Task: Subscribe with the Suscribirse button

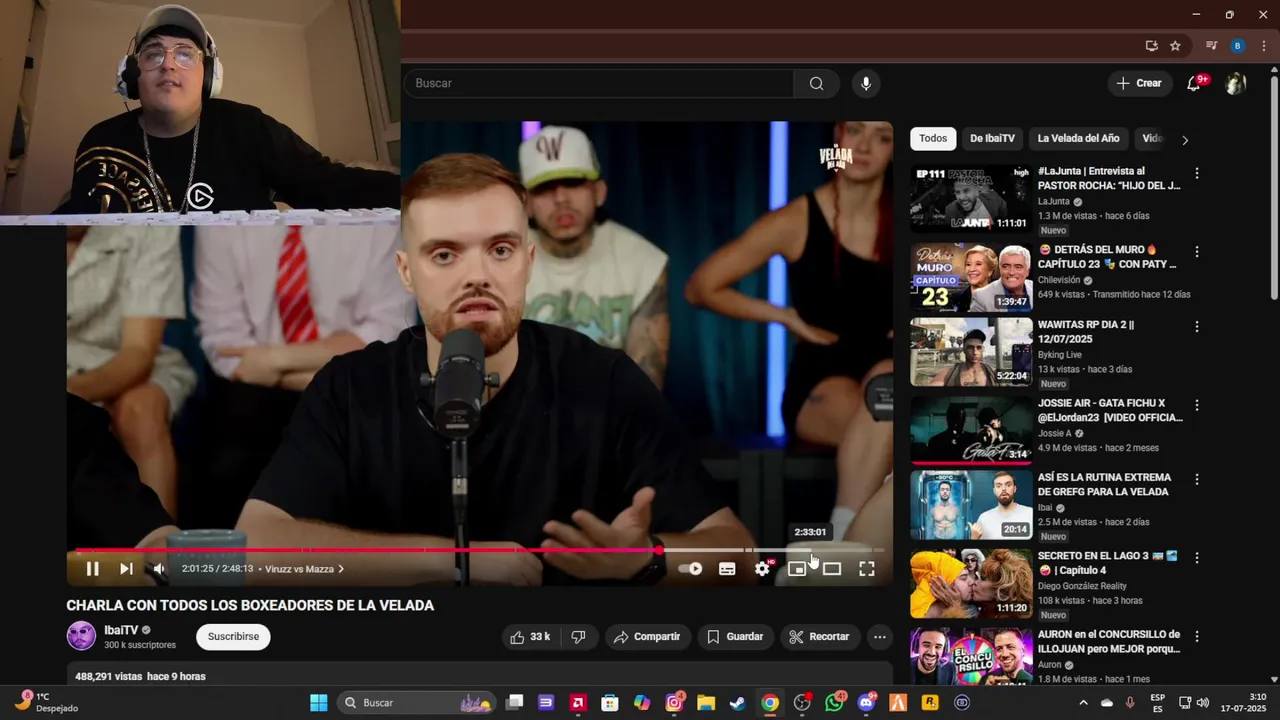Action: (233, 637)
